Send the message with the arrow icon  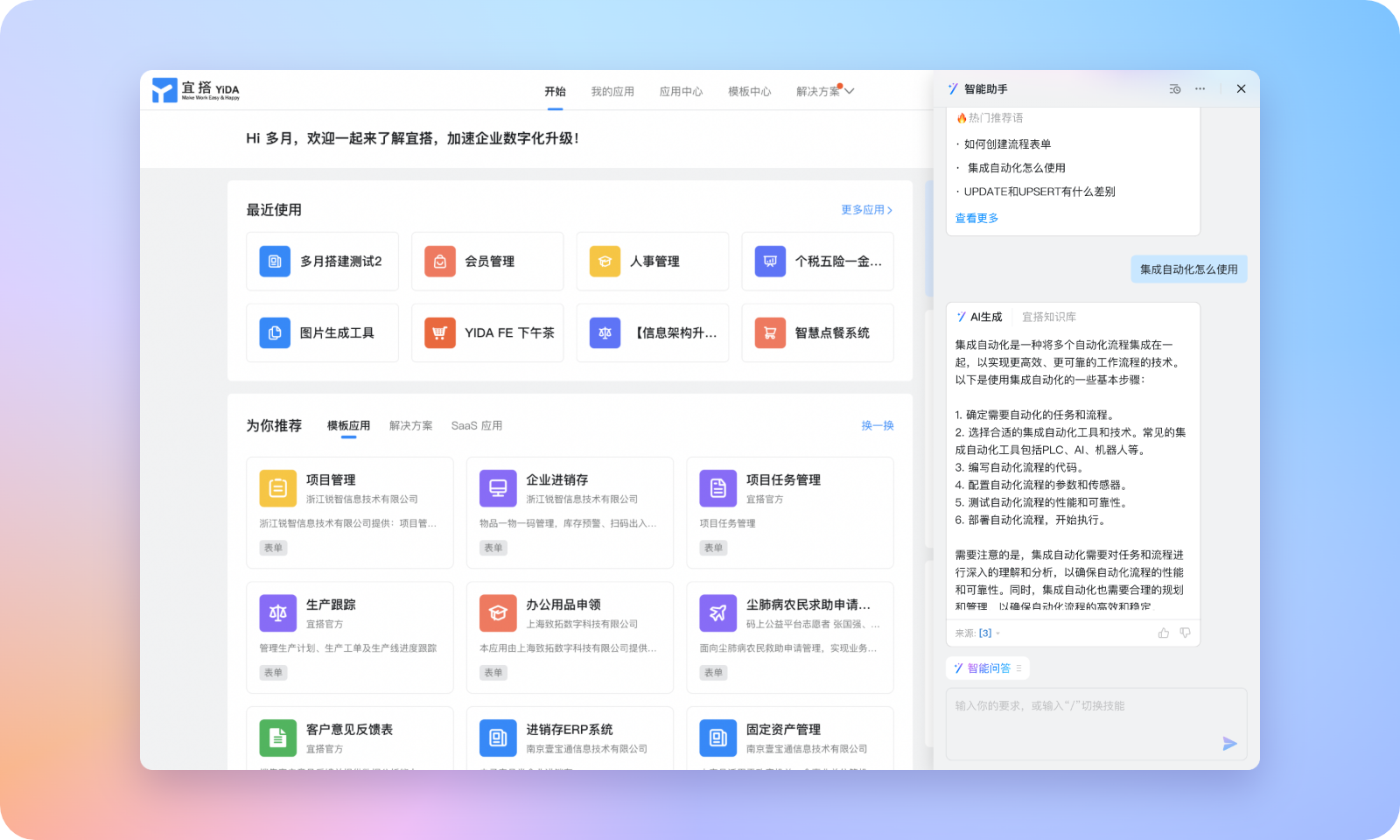click(1229, 744)
